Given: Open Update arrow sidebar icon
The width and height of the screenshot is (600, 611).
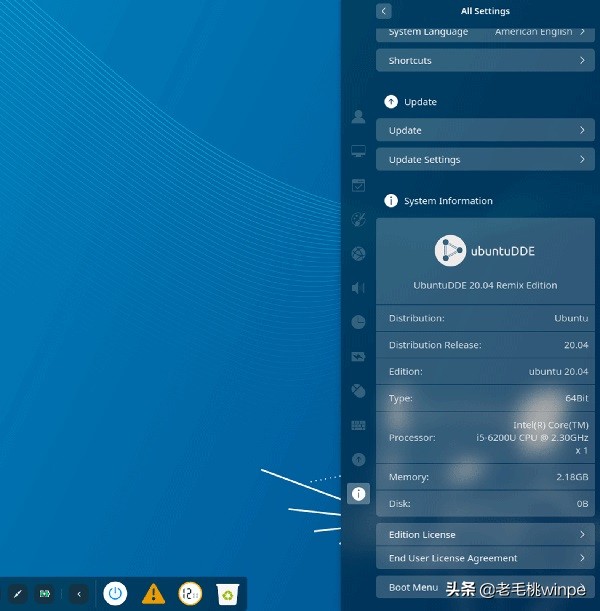Looking at the screenshot, I should click(x=358, y=459).
